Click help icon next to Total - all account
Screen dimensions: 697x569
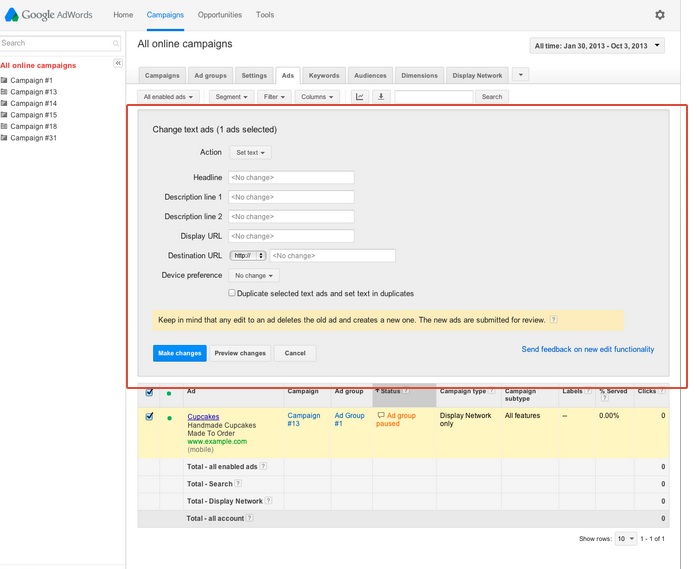pyautogui.click(x=250, y=518)
